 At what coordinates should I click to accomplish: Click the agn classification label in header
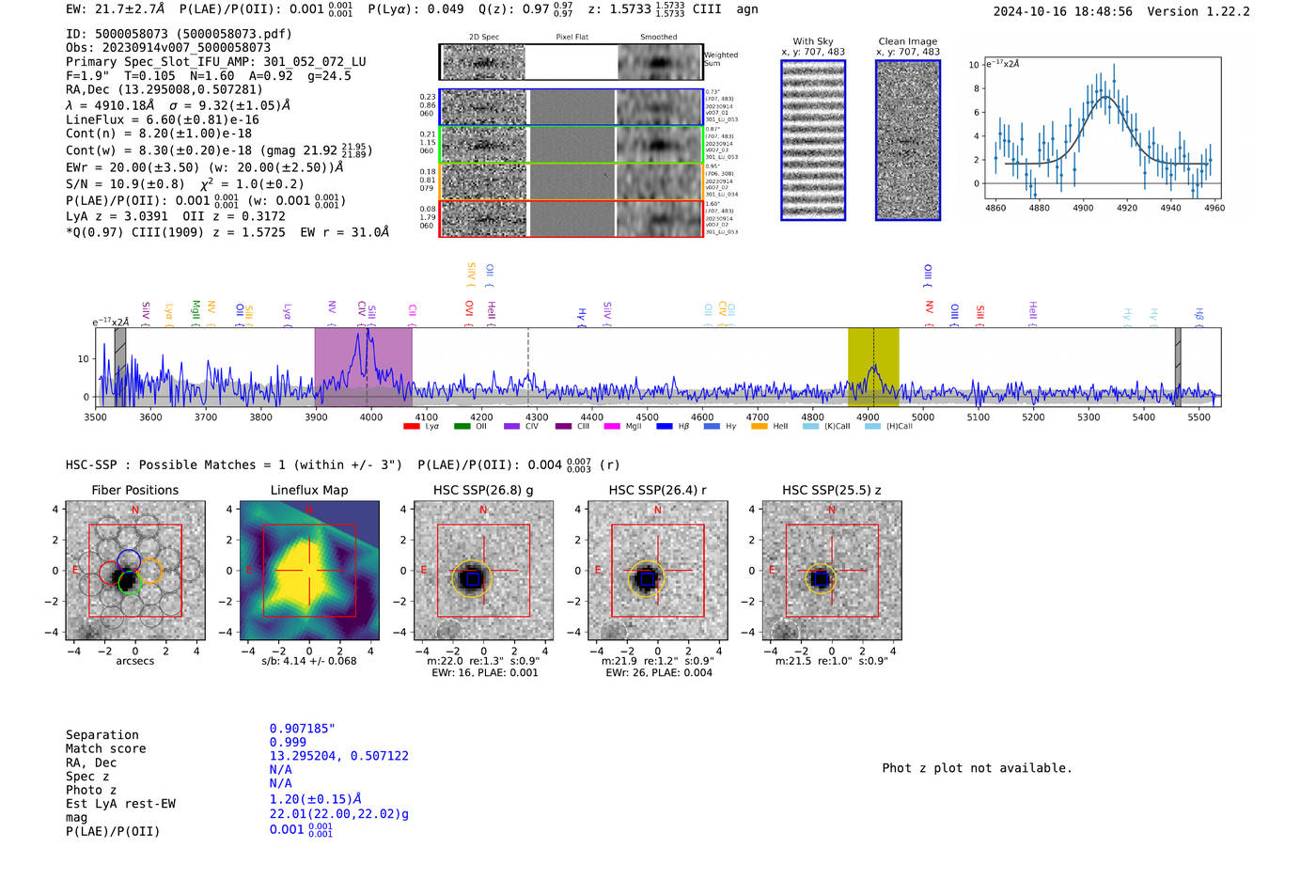click(747, 9)
